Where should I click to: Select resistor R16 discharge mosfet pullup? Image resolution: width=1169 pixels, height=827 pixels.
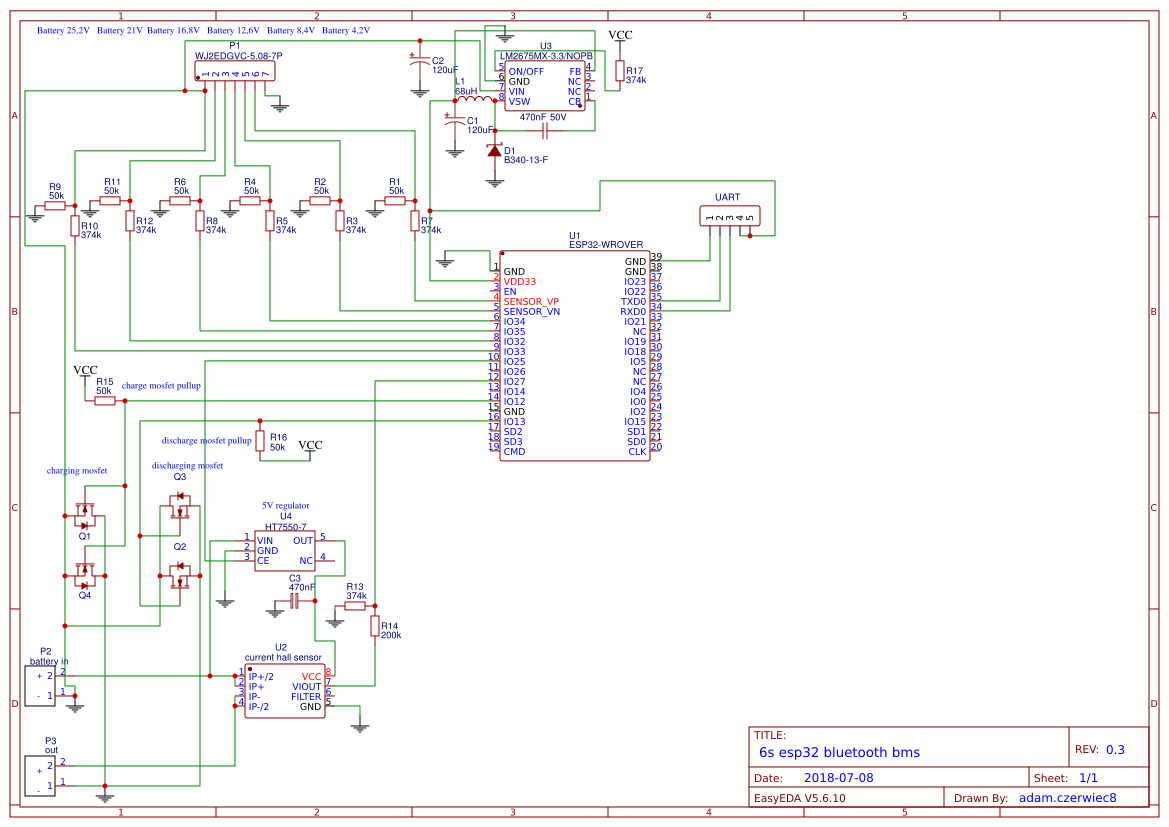pyautogui.click(x=259, y=440)
